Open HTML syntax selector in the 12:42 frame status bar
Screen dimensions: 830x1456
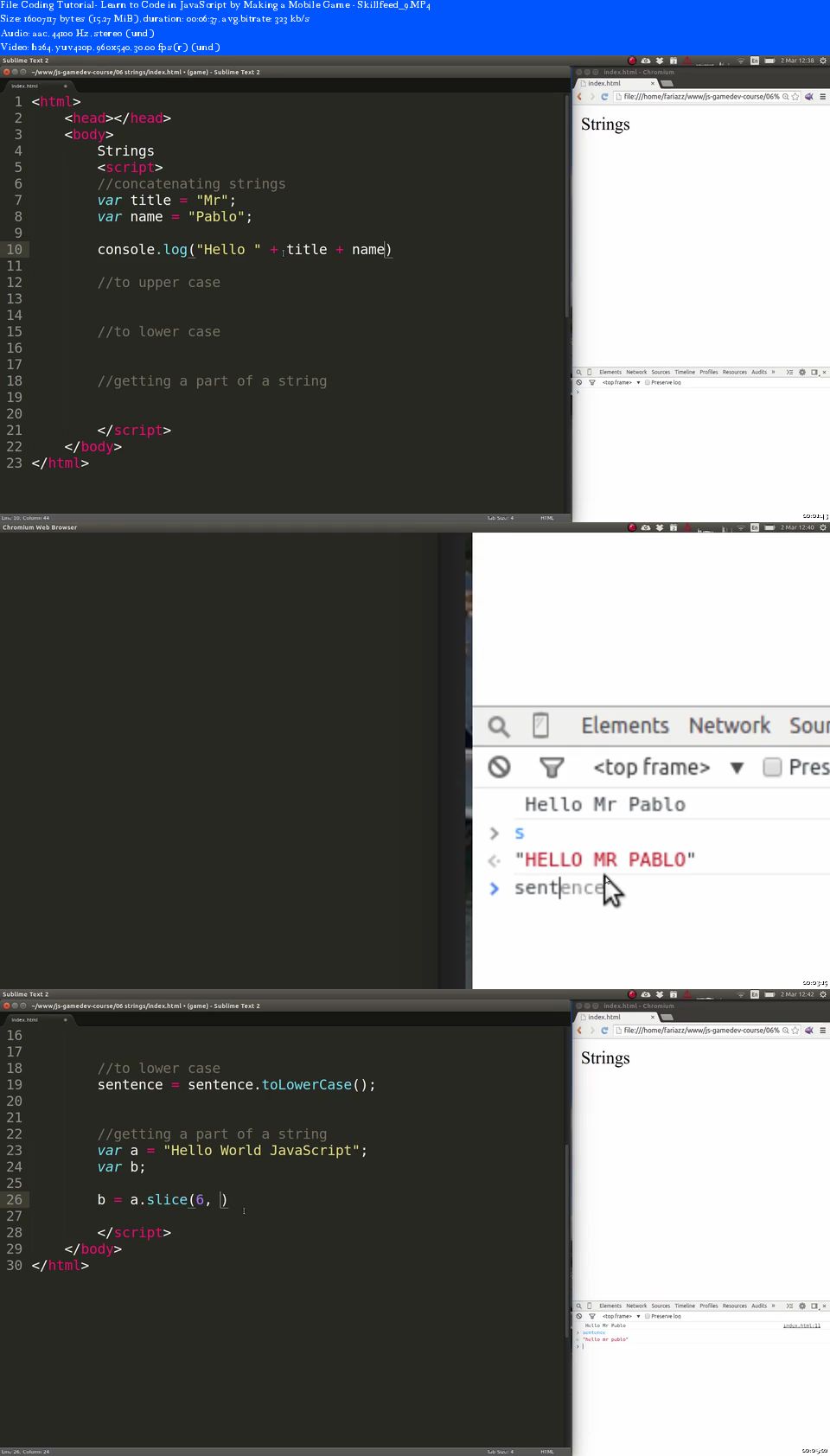547,1452
